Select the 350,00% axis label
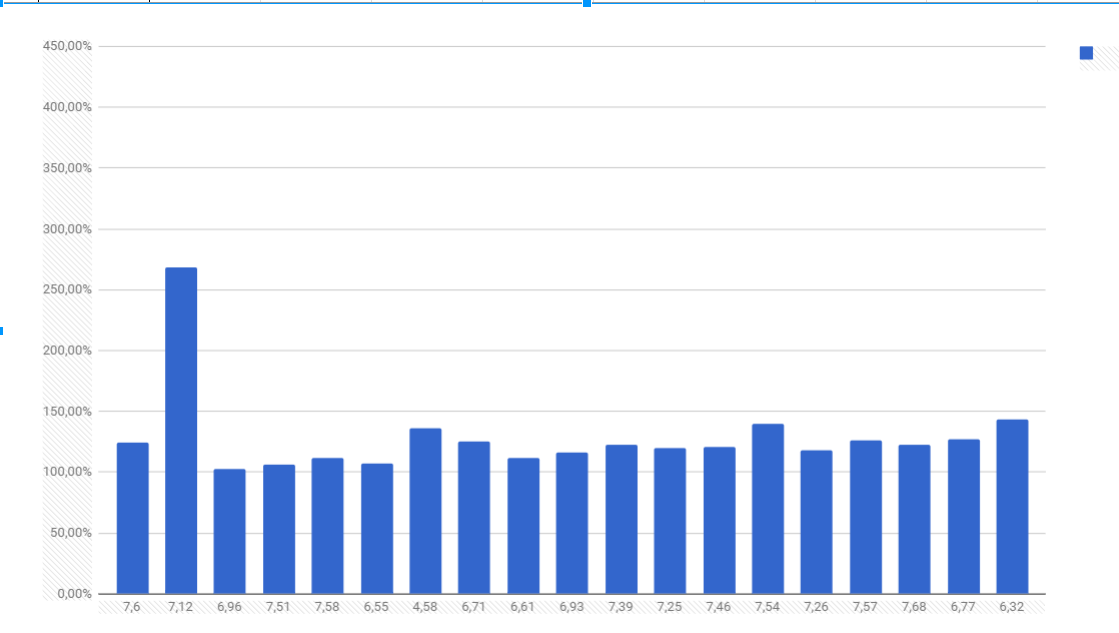Image resolution: width=1119 pixels, height=633 pixels. 67,168
